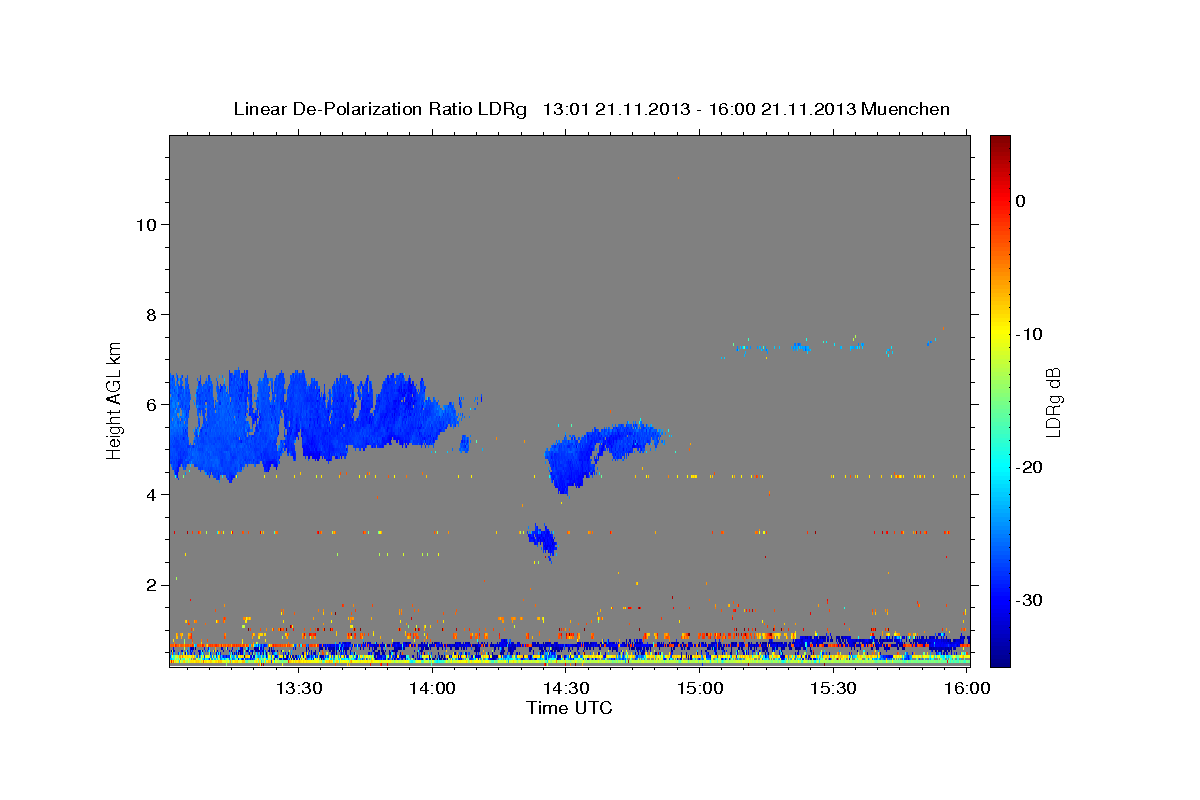Click the "Muenchen" location label in title
The height and width of the screenshot is (800, 1200).
904,109
